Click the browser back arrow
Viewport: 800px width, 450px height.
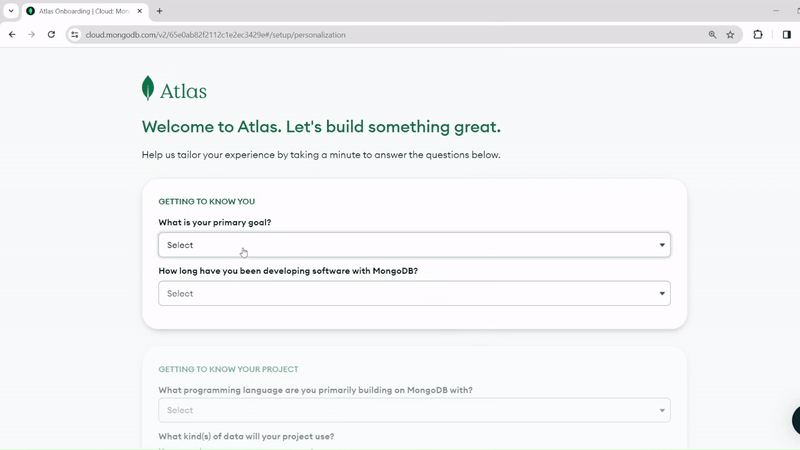12,35
